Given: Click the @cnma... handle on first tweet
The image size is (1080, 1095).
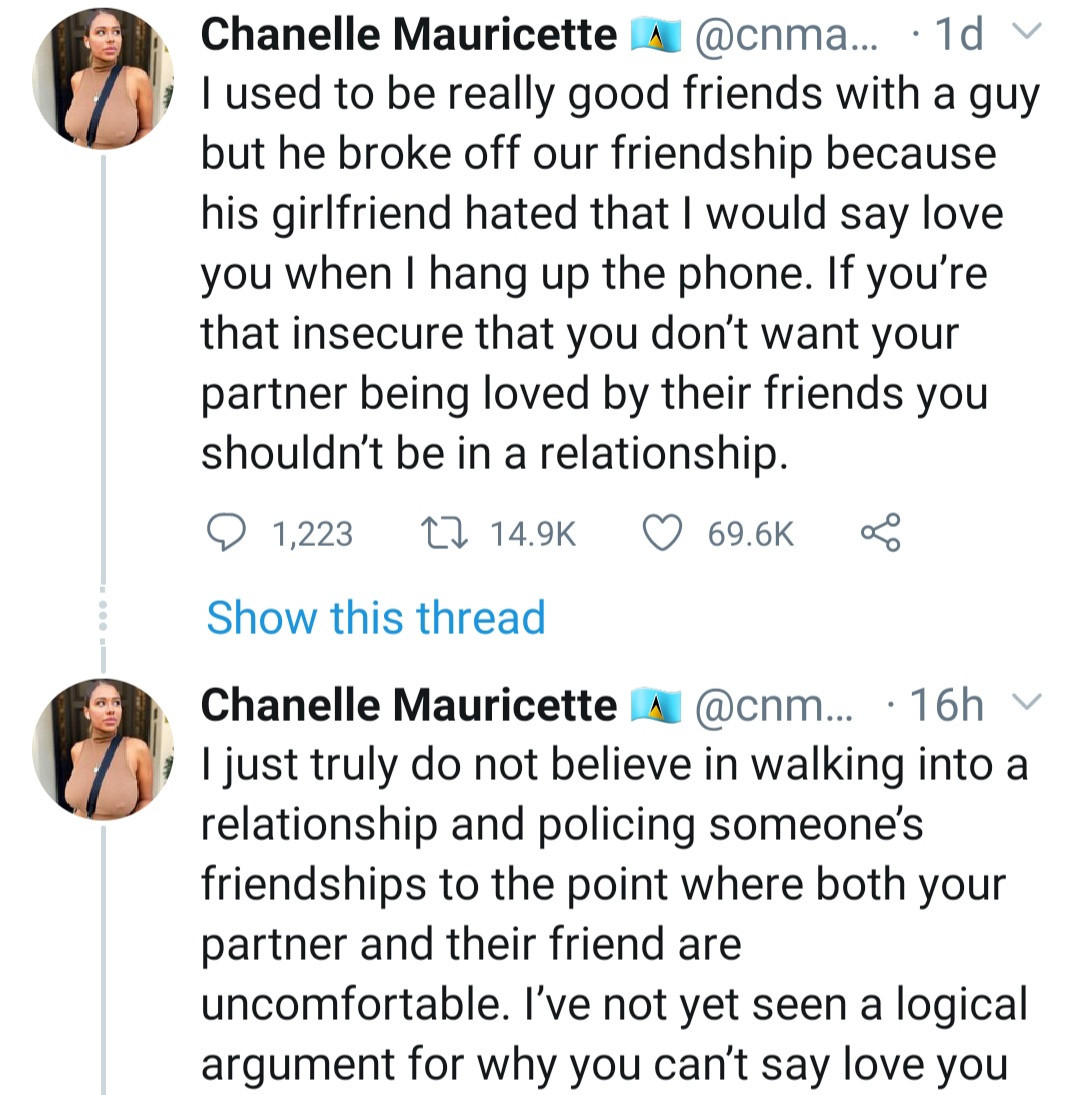Looking at the screenshot, I should tap(787, 34).
